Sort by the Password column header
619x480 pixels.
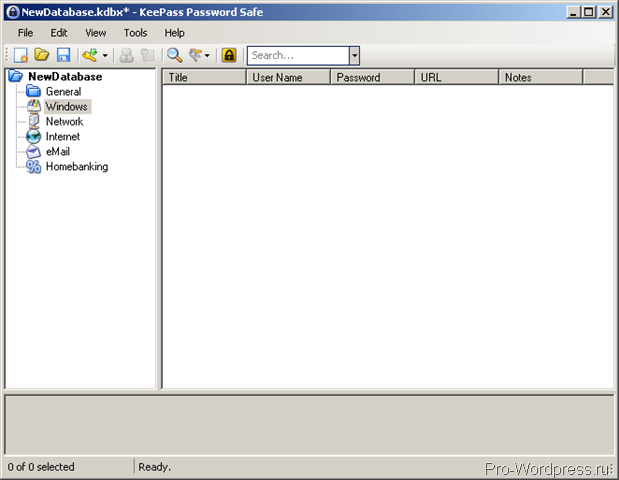[372, 77]
